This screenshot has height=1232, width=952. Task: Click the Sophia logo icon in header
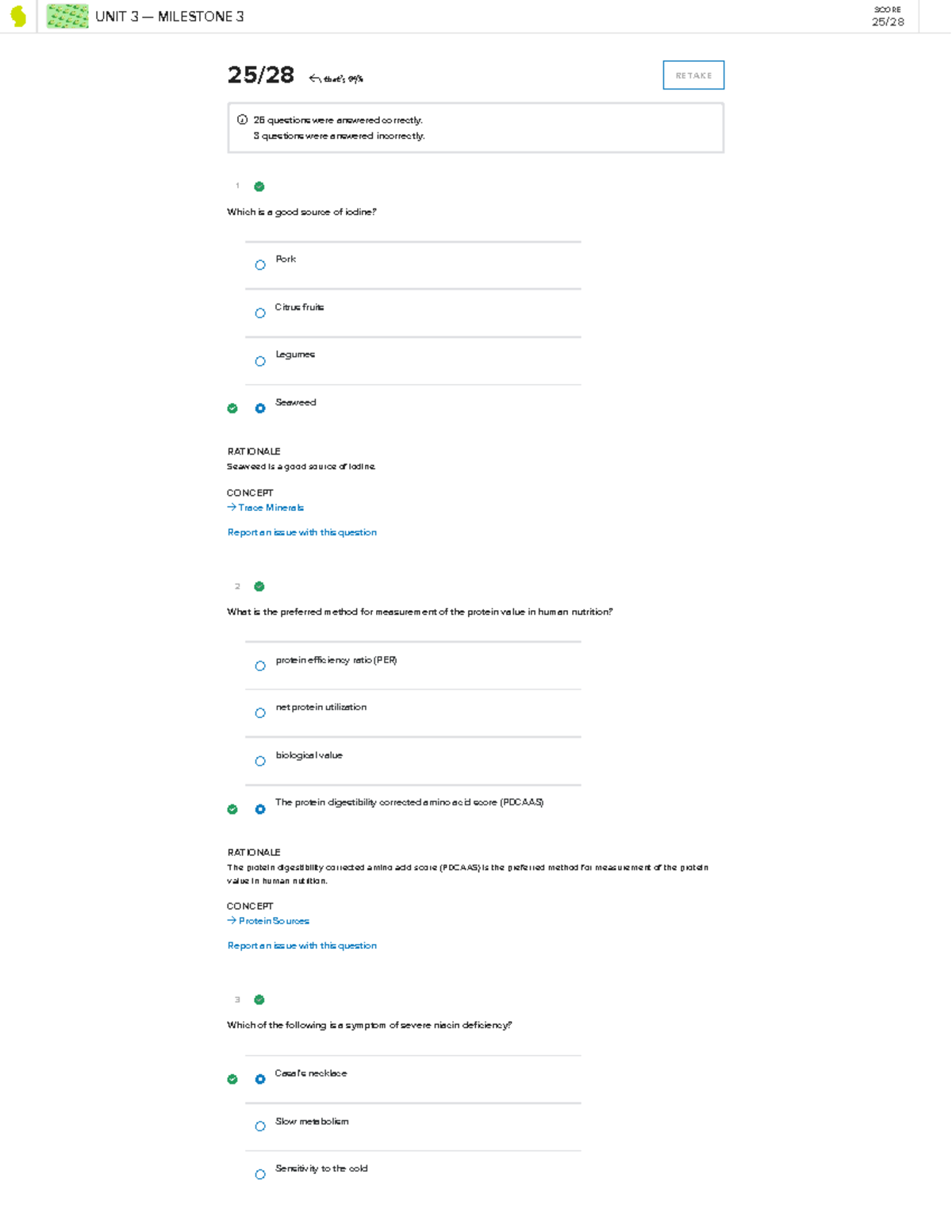tap(17, 16)
